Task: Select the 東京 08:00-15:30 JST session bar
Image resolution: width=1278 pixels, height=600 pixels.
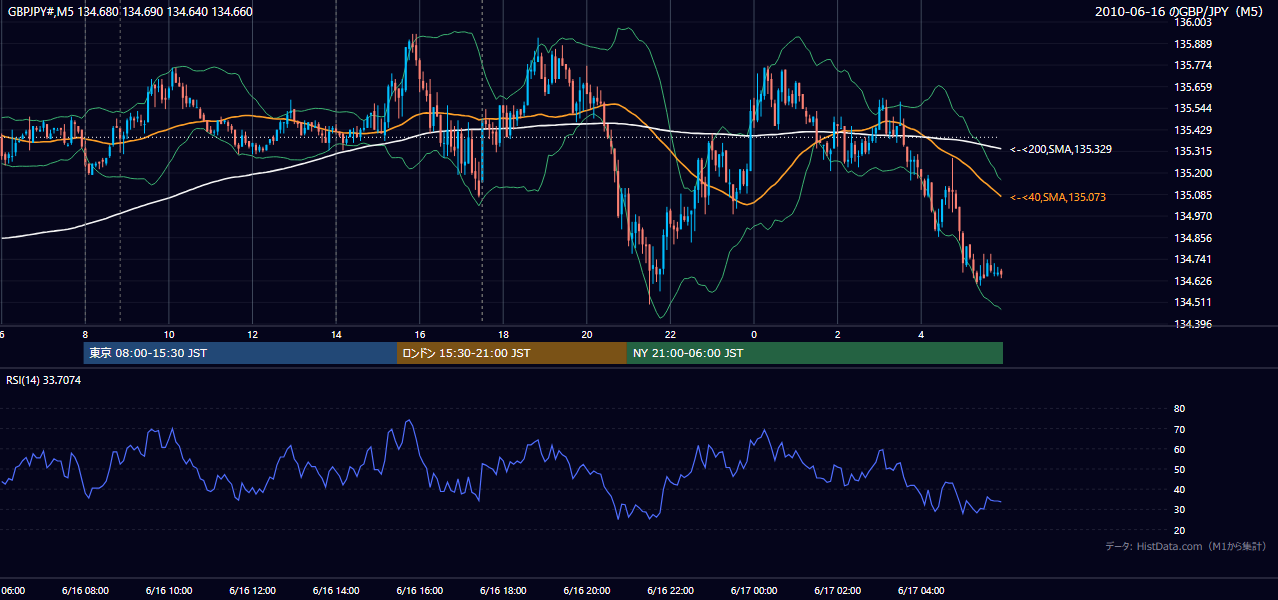Action: pos(240,353)
